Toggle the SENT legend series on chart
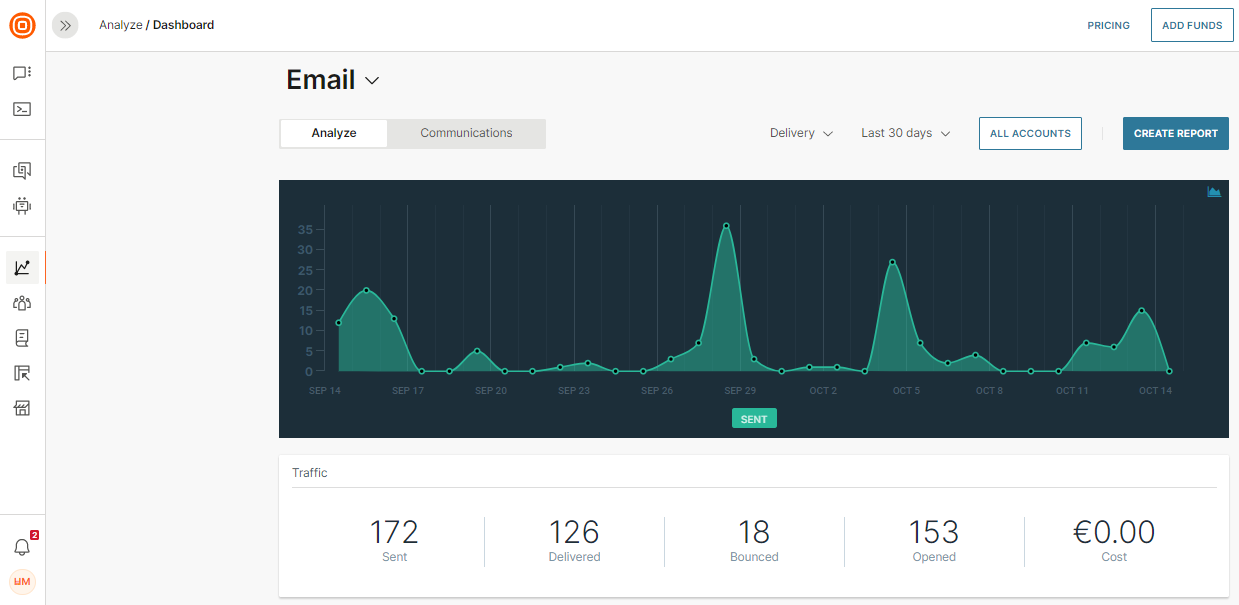The image size is (1239, 605). [x=754, y=419]
